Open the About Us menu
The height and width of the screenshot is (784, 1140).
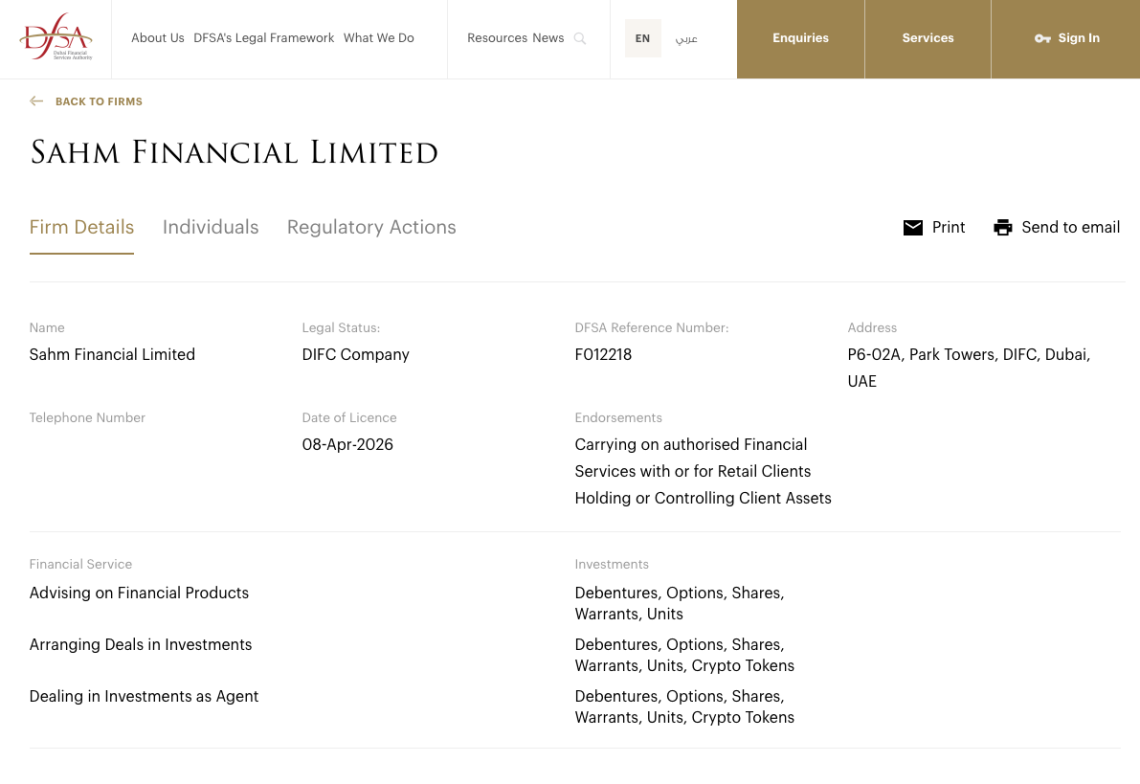pyautogui.click(x=157, y=38)
